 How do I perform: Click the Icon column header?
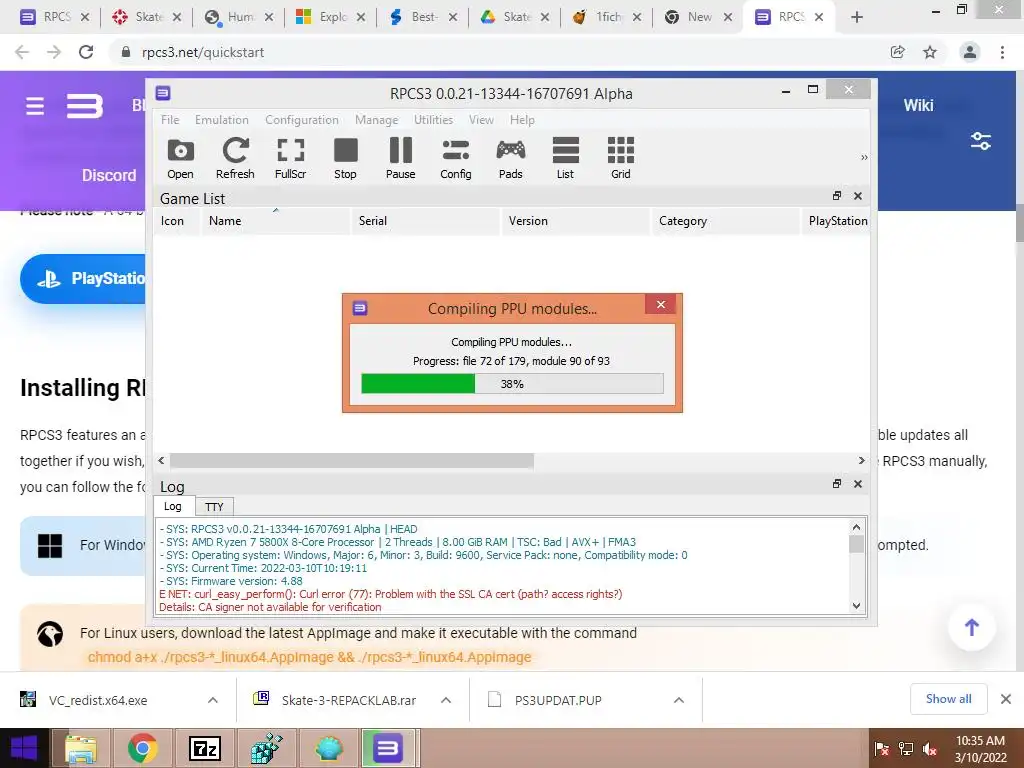pos(177,221)
